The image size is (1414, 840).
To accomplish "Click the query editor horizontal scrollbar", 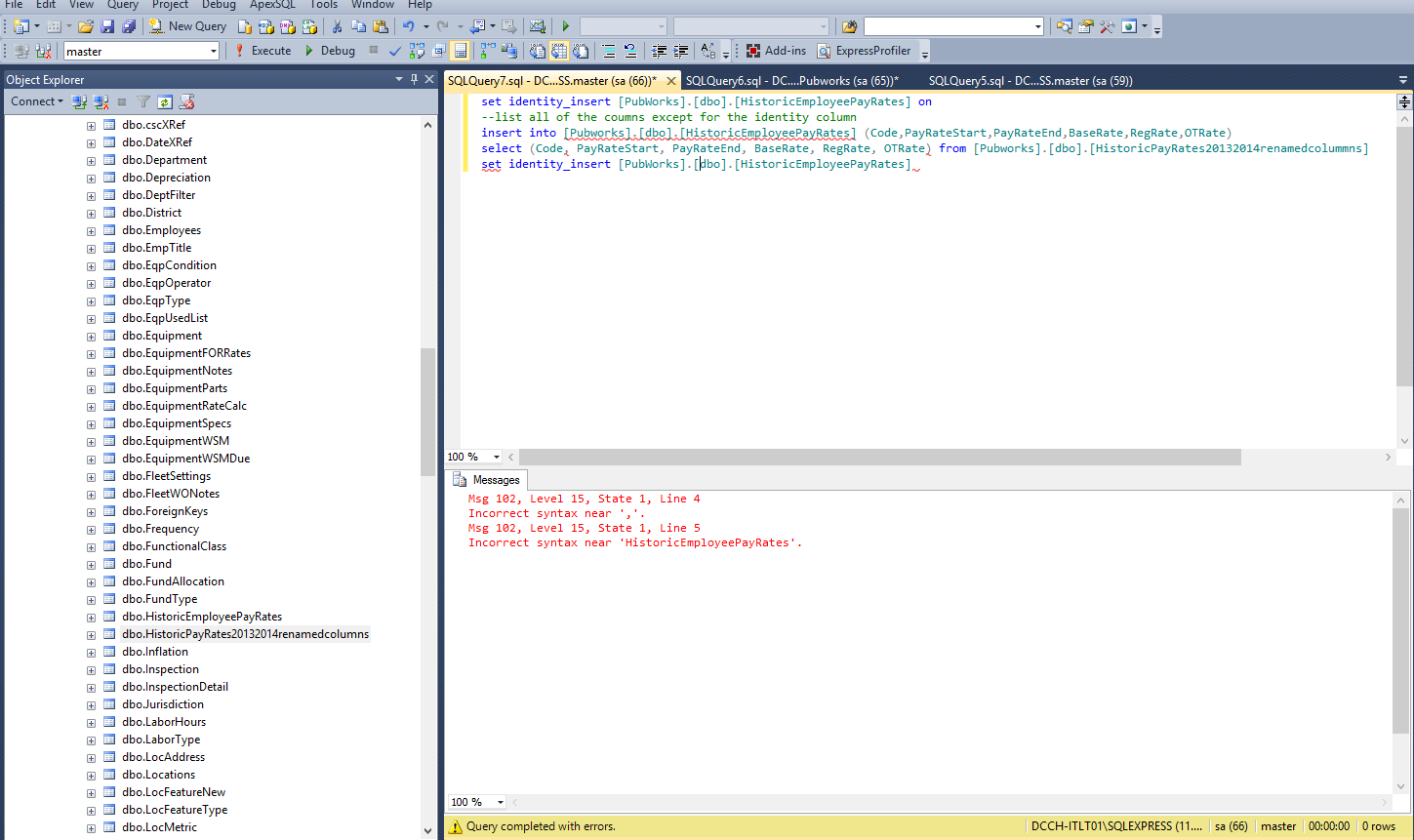I will click(x=880, y=457).
